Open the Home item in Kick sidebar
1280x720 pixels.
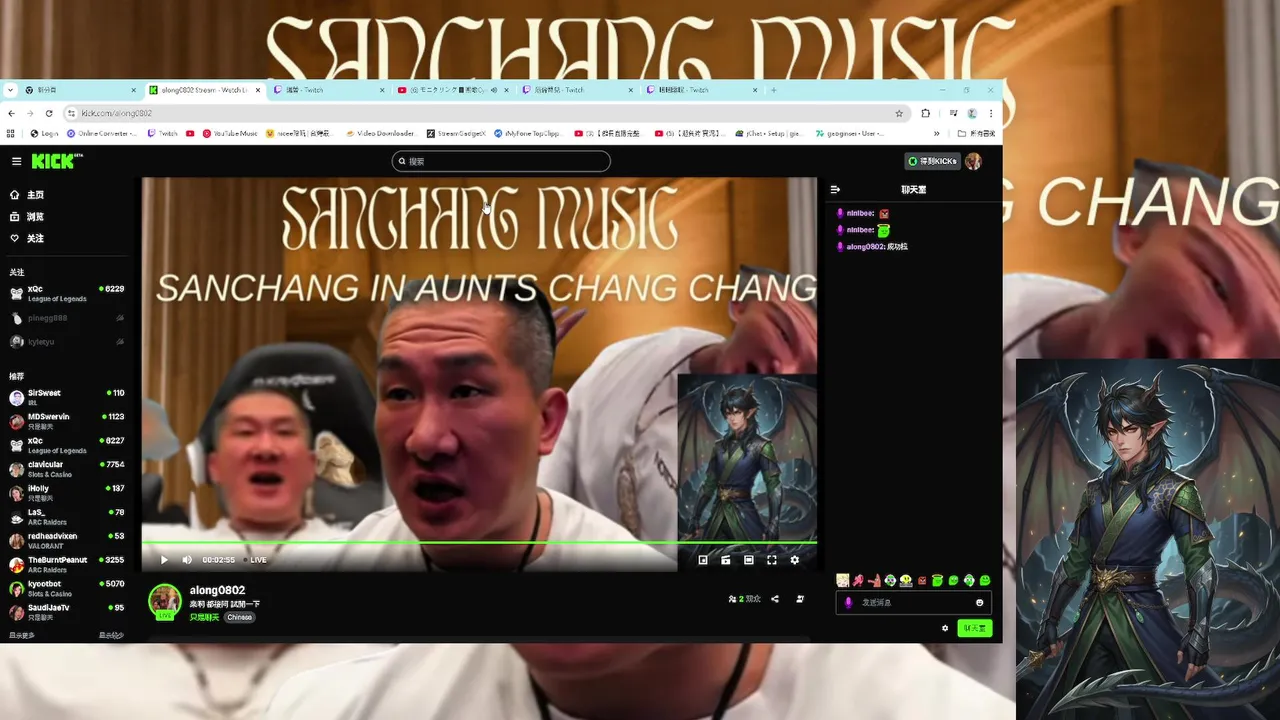point(27,195)
